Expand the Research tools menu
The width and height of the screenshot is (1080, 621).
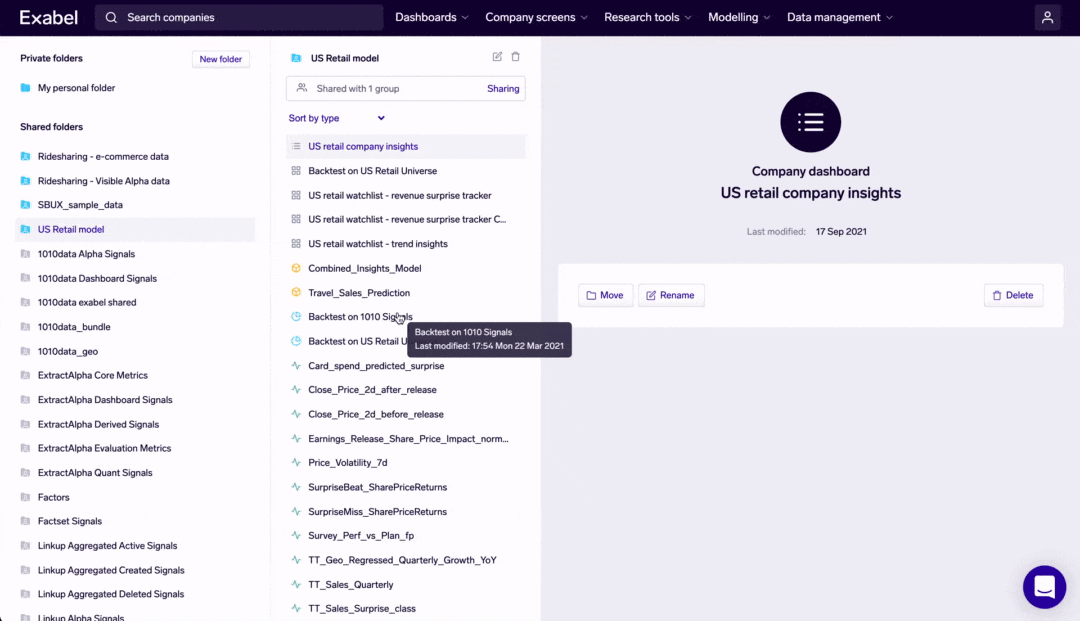coord(647,17)
